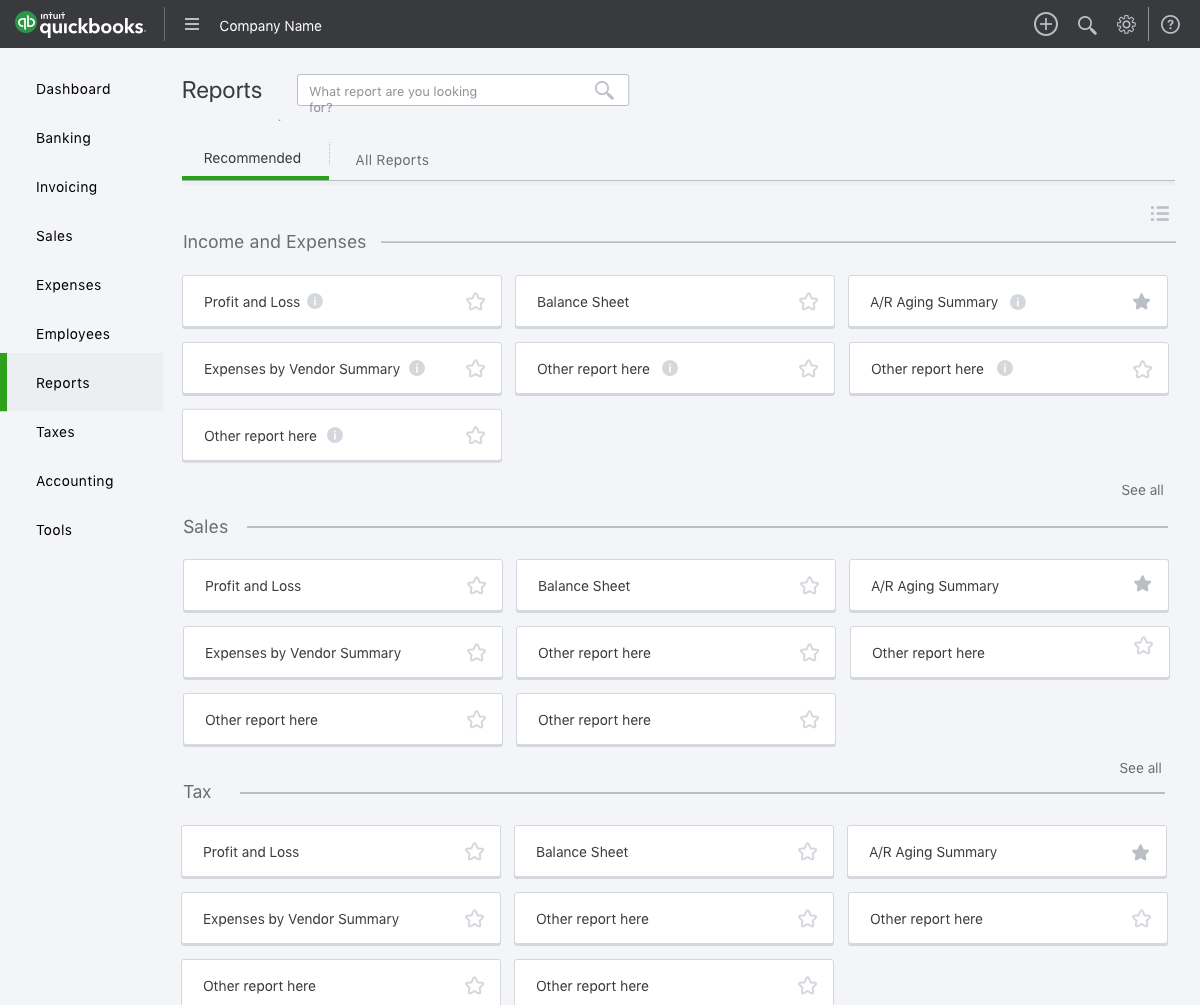See all Income and Expenses reports

(x=1142, y=490)
